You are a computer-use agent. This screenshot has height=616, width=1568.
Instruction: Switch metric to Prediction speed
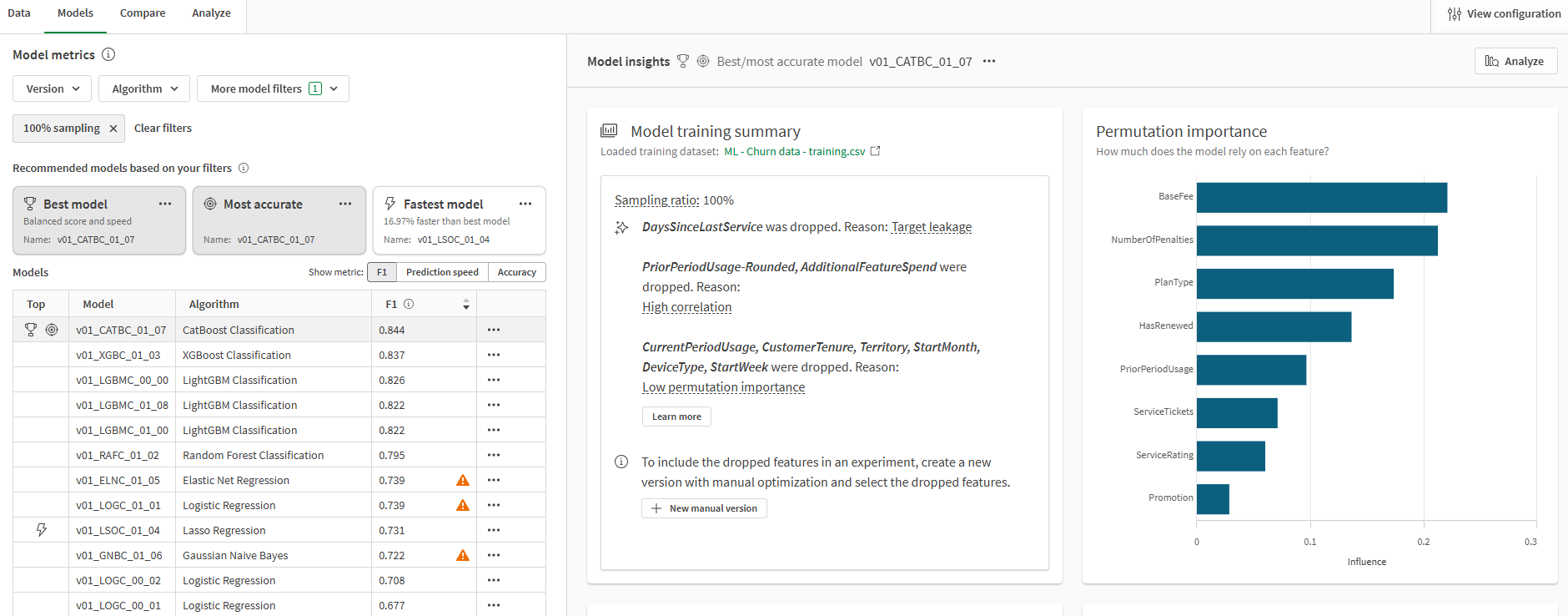tap(442, 272)
